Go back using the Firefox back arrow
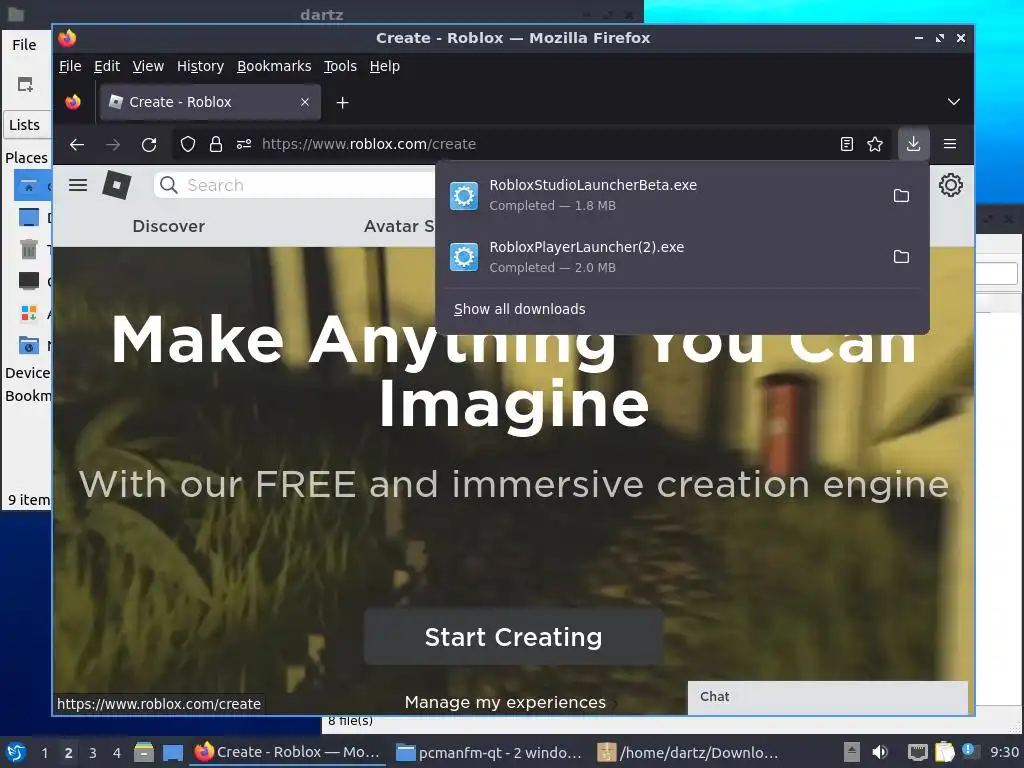Screen dimensions: 1024x768 pos(77,144)
